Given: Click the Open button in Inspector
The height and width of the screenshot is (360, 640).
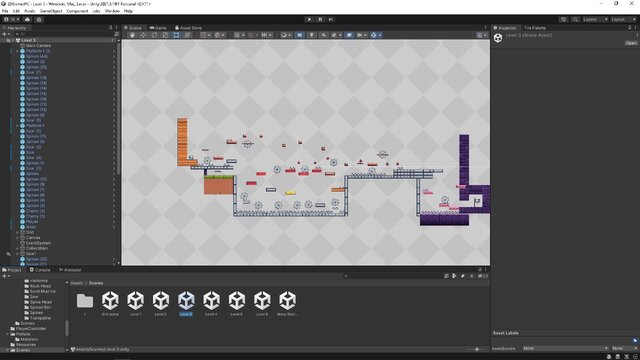Looking at the screenshot, I should (x=631, y=43).
